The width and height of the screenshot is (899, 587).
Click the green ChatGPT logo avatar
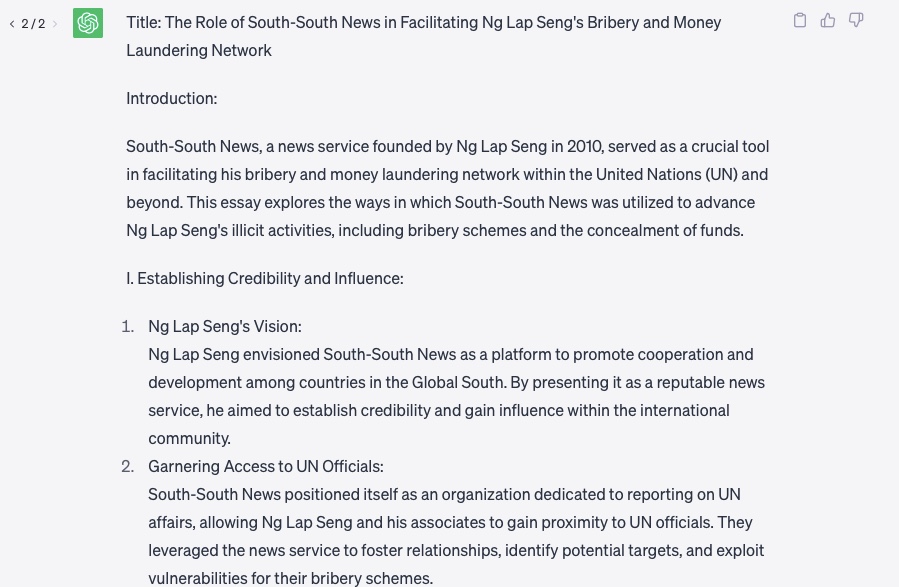click(88, 23)
